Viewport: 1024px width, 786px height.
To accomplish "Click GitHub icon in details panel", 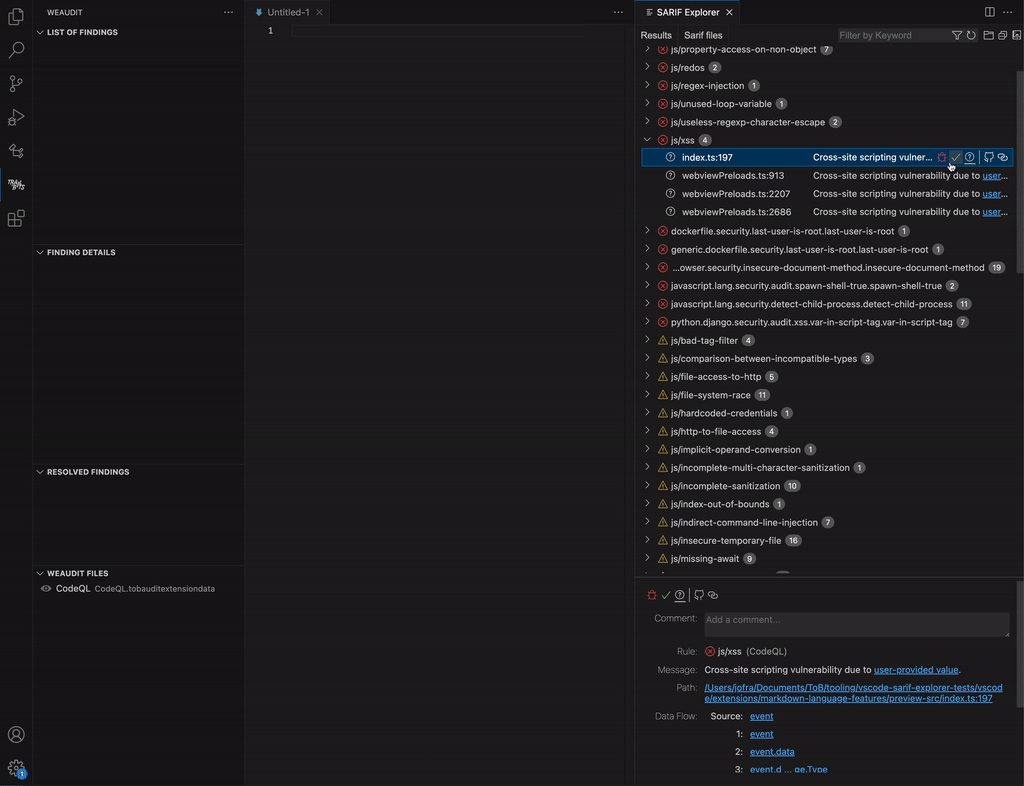I will (699, 595).
